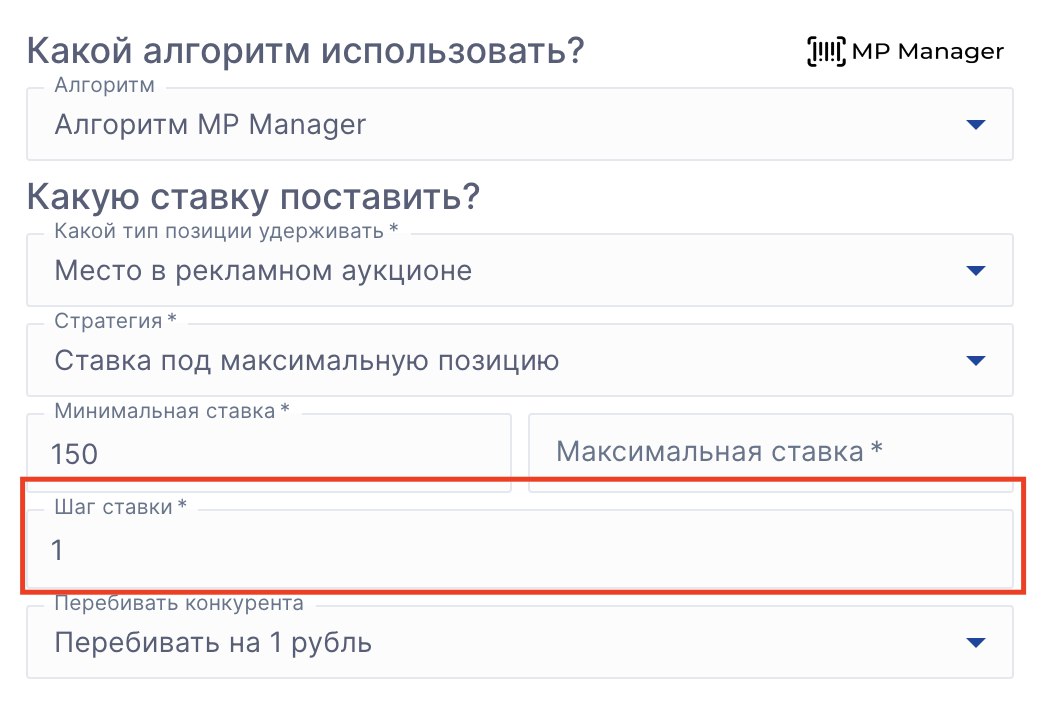Focus the Минимальная ставка field with 150
Screen dimensions: 1042x714
point(268,455)
